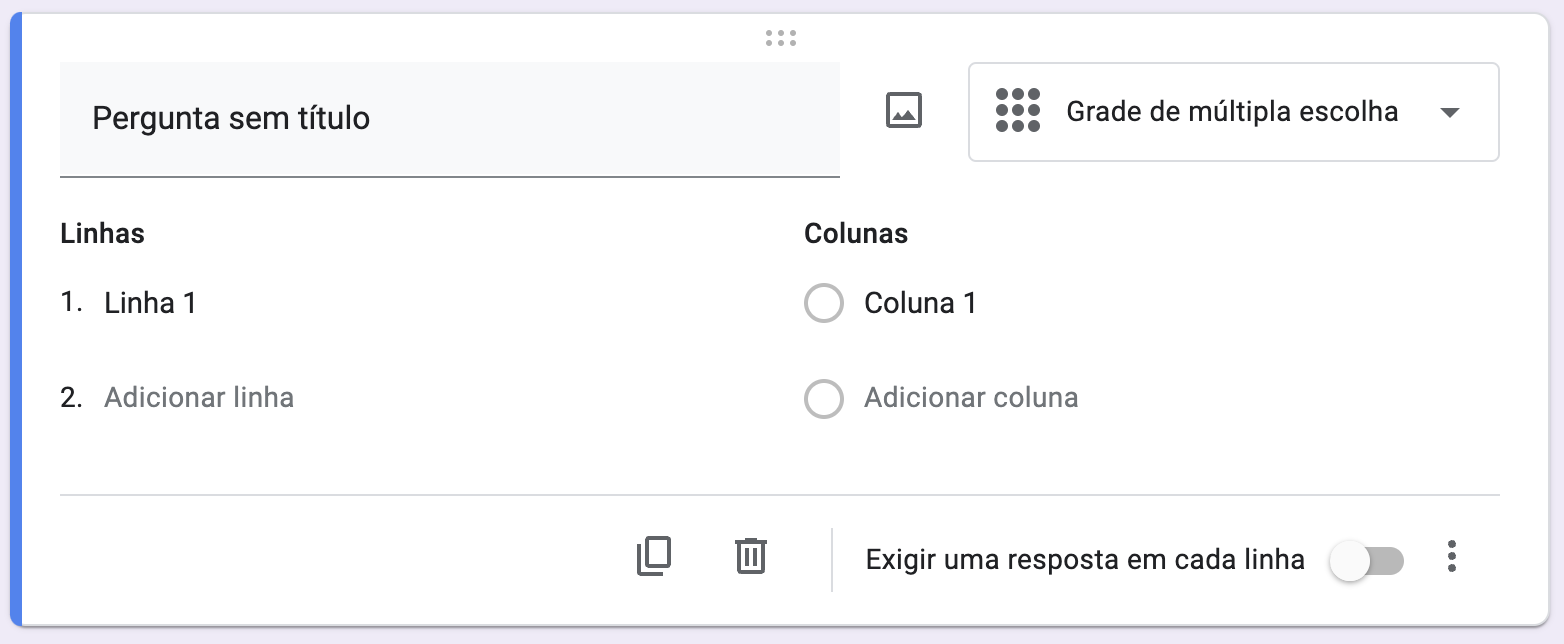Screen dimensions: 1564x644
Task: Click the add image icon
Action: pyautogui.click(x=904, y=111)
